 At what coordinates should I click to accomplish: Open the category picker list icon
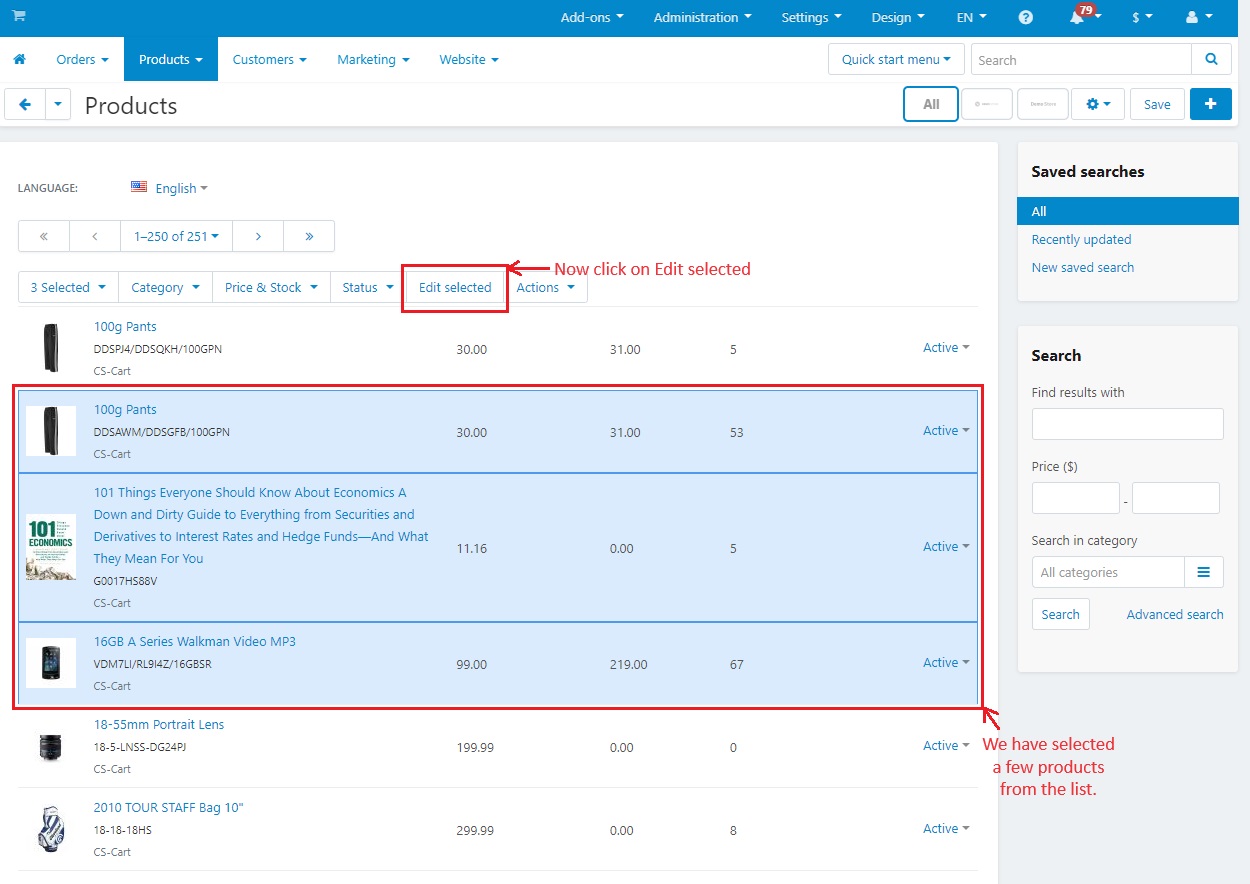point(1204,572)
